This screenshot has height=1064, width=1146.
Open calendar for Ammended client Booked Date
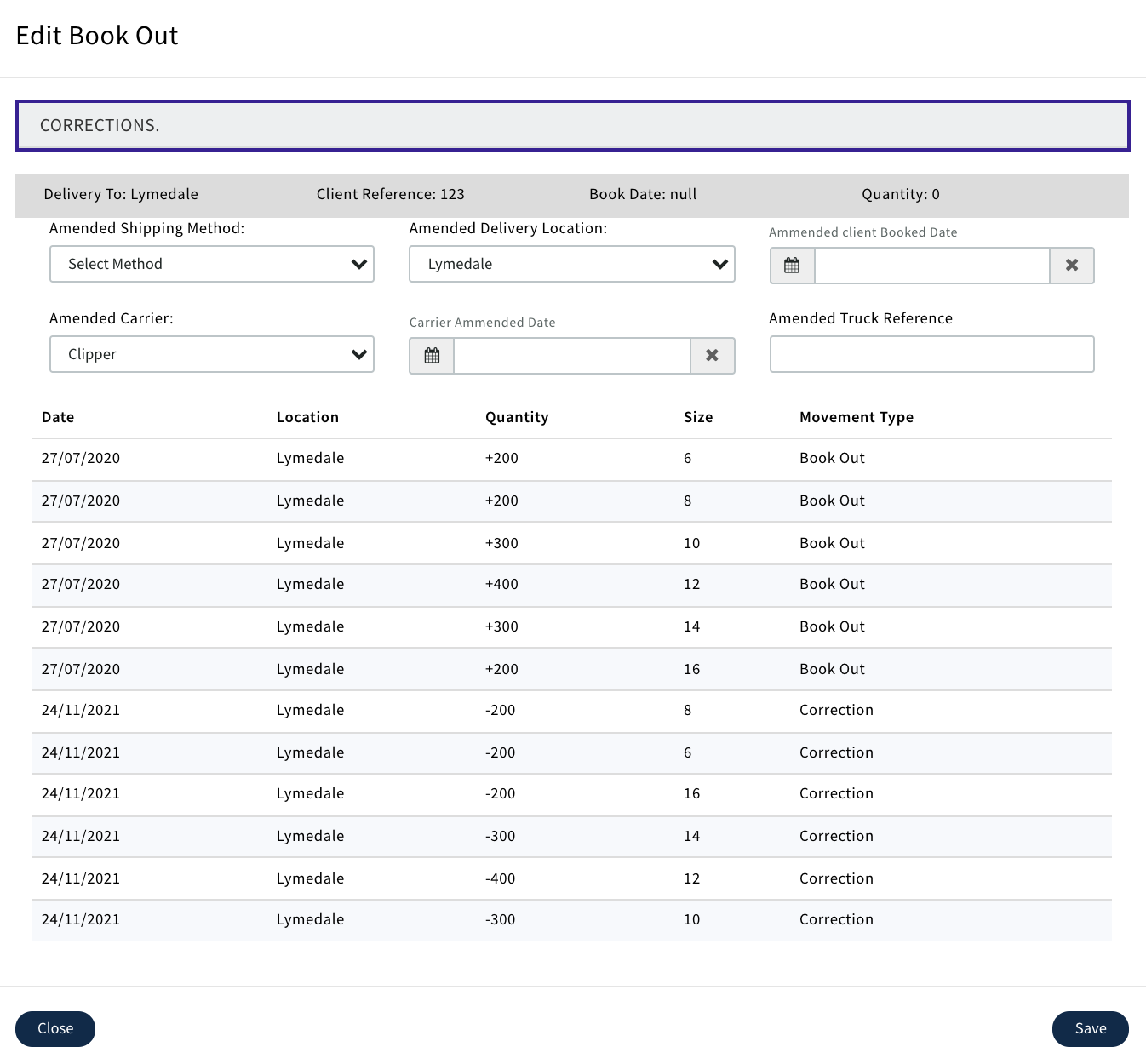(x=792, y=266)
